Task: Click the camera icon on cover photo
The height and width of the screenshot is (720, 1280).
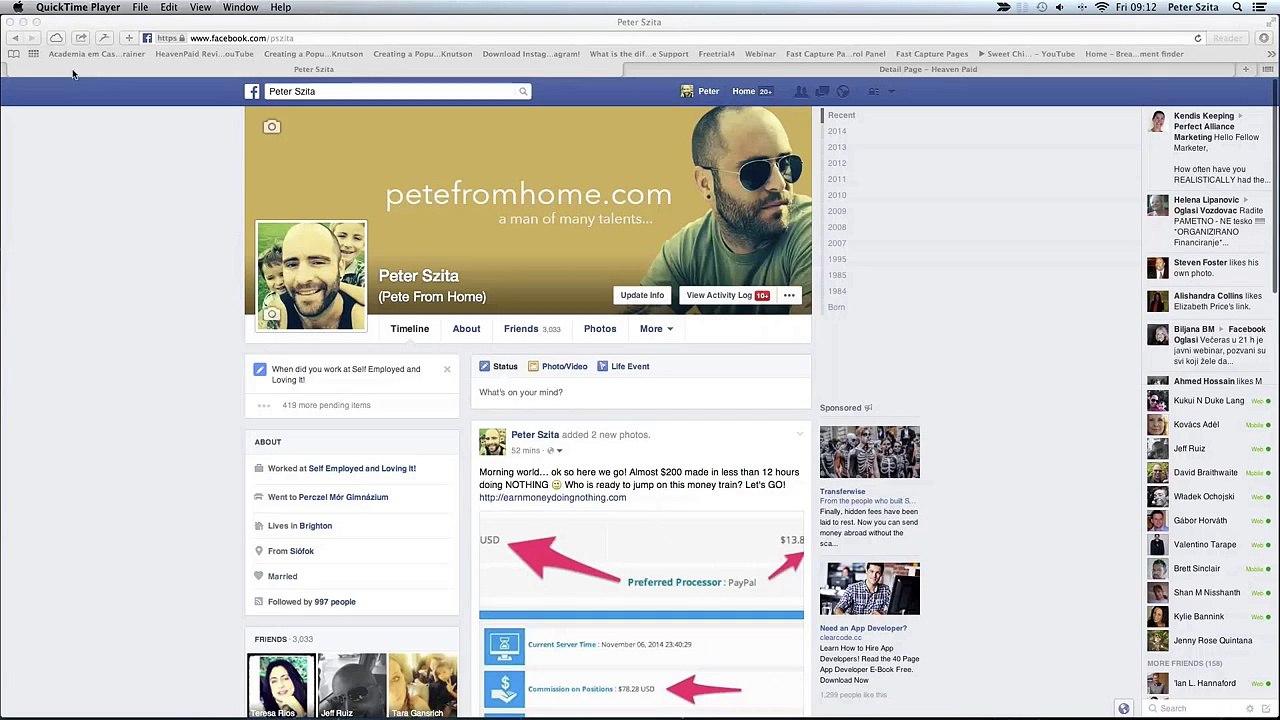Action: [271, 127]
